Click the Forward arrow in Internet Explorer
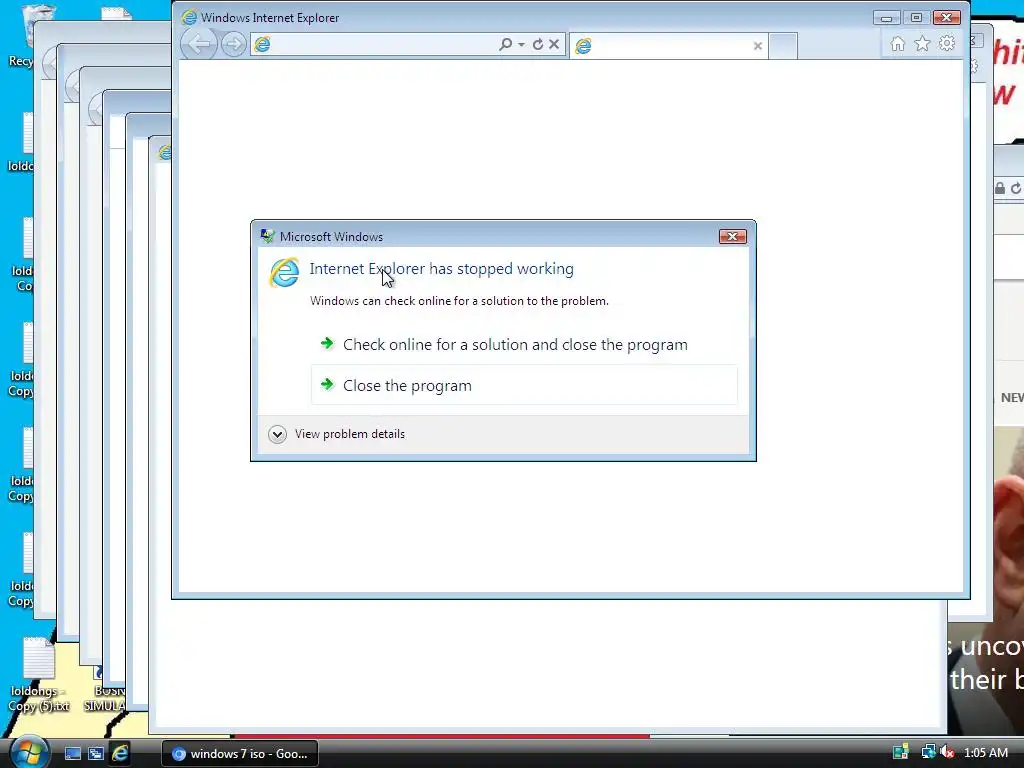The height and width of the screenshot is (768, 1024). pos(233,44)
